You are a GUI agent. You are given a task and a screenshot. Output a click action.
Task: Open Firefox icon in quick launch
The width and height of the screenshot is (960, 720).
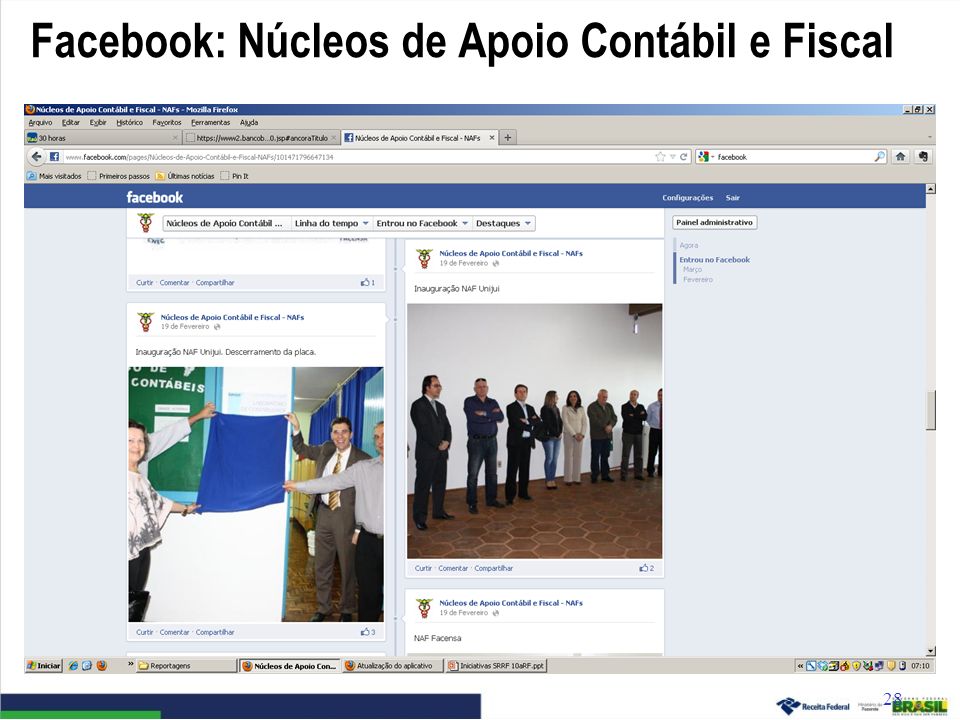[x=102, y=666]
